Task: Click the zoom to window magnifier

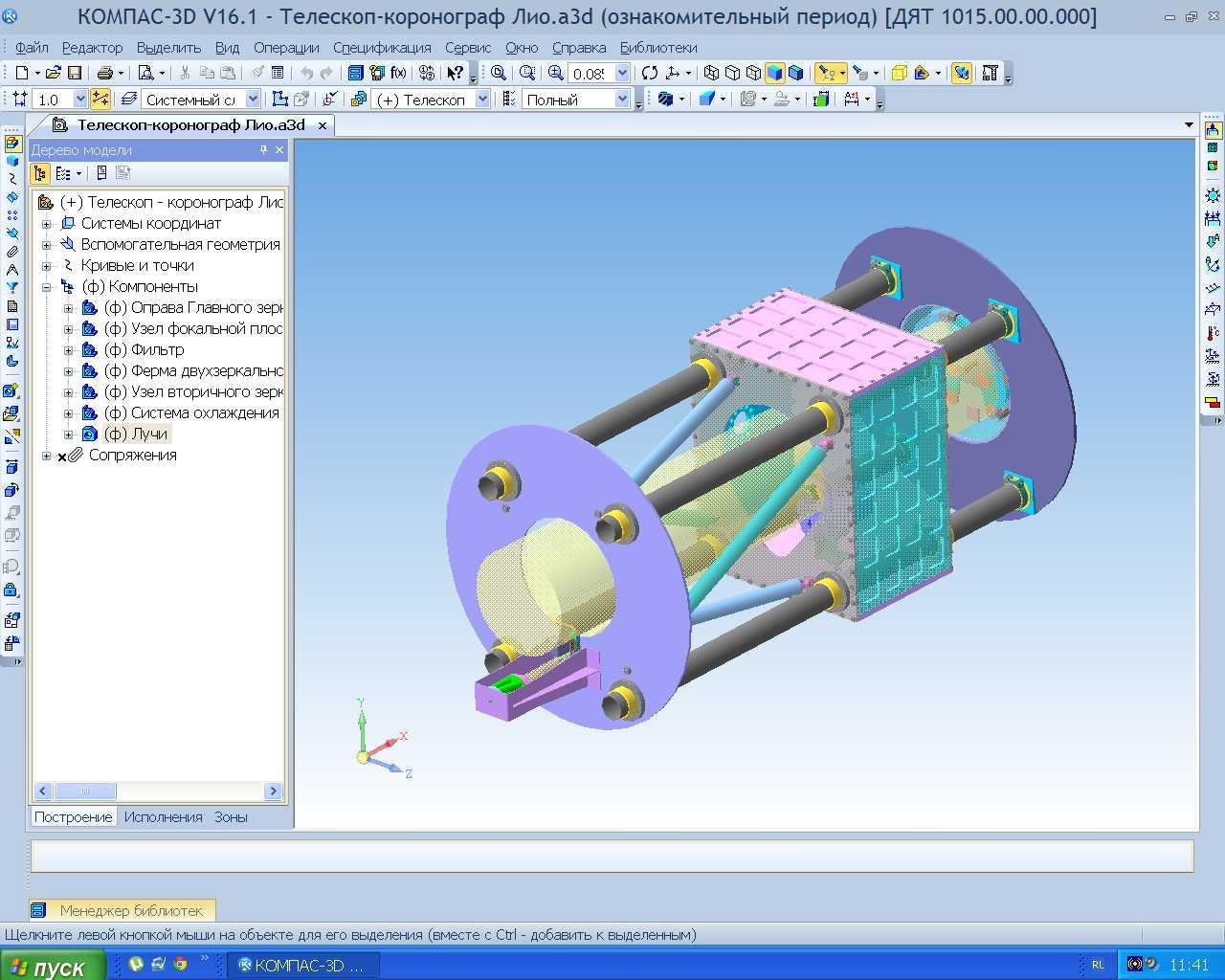Action: 498,73
